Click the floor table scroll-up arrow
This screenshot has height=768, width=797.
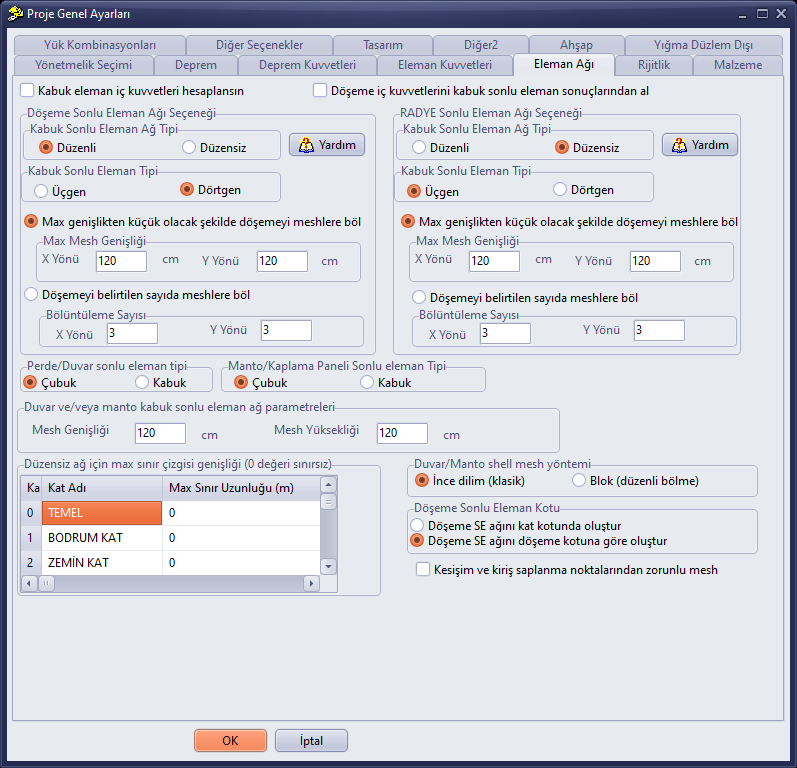coord(328,484)
